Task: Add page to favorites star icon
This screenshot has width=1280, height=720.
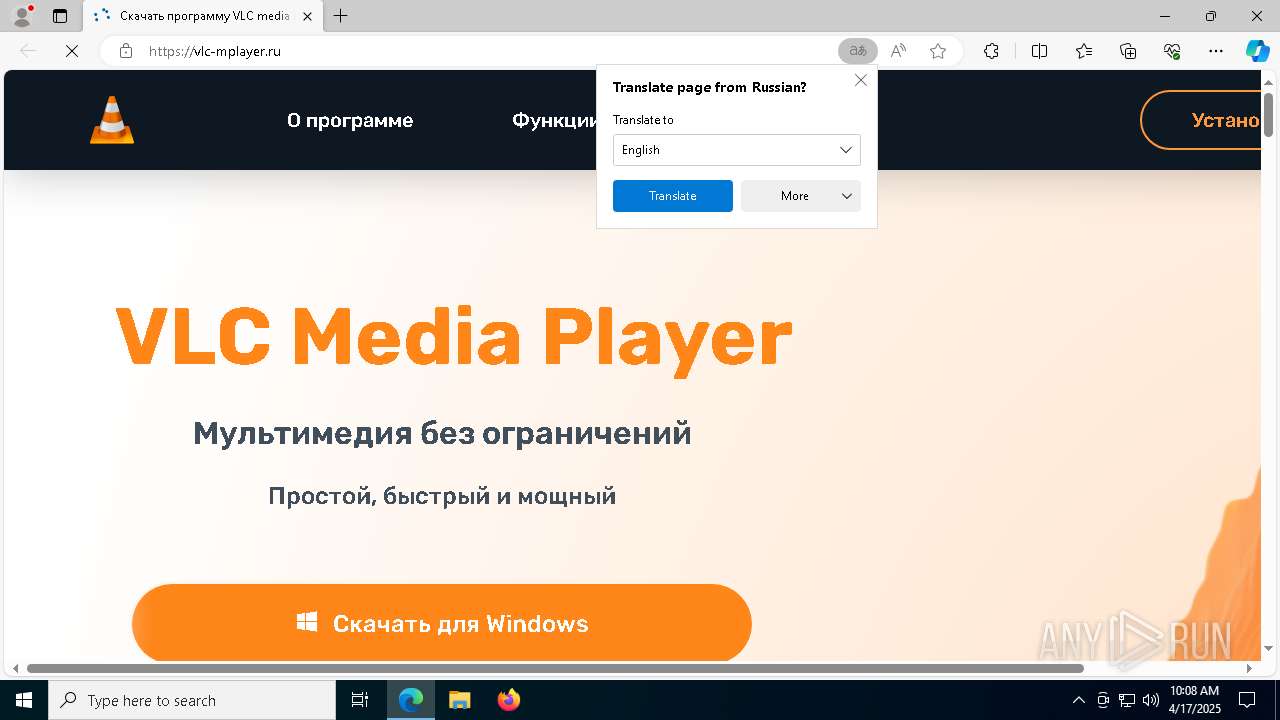Action: 938,51
